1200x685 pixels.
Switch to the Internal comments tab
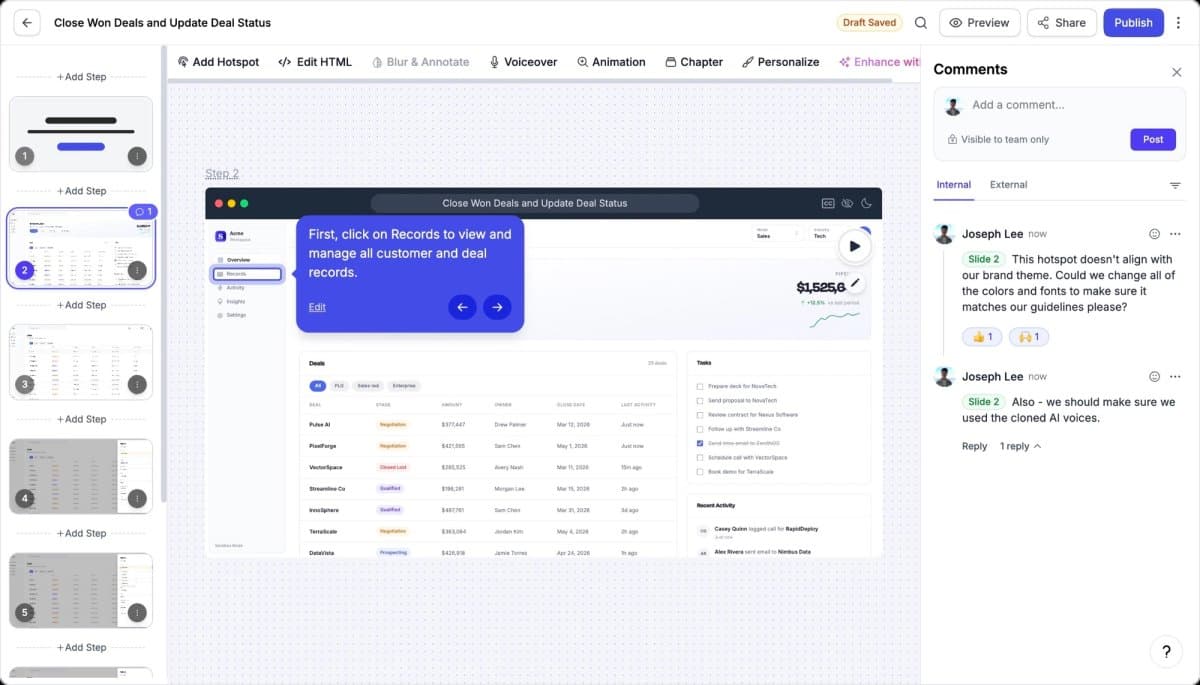click(953, 185)
